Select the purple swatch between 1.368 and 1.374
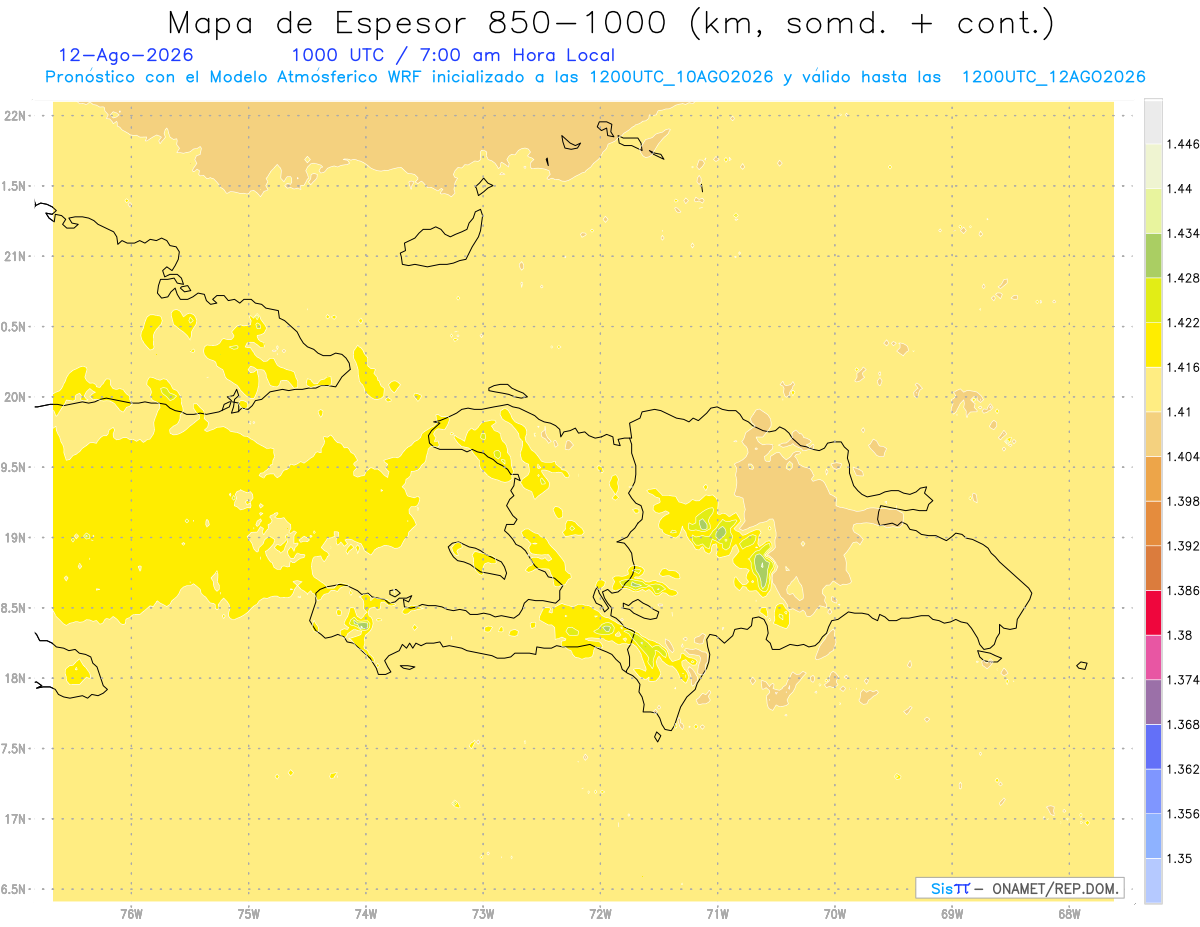 coord(1153,702)
